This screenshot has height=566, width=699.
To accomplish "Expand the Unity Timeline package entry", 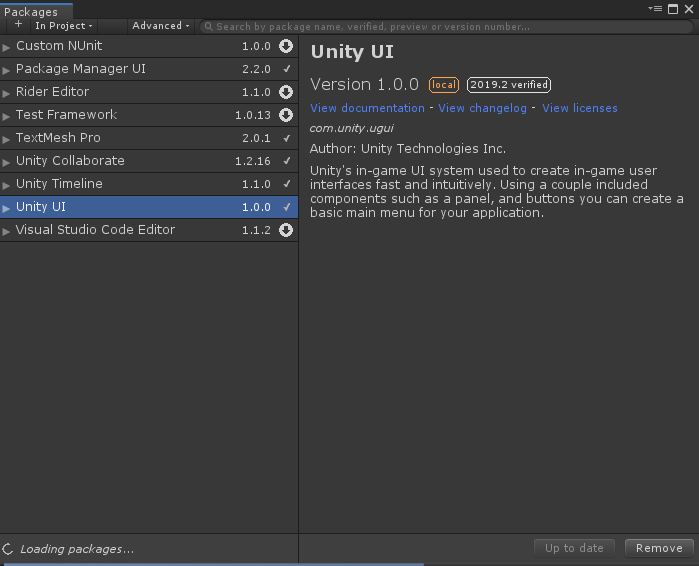I will point(7,185).
